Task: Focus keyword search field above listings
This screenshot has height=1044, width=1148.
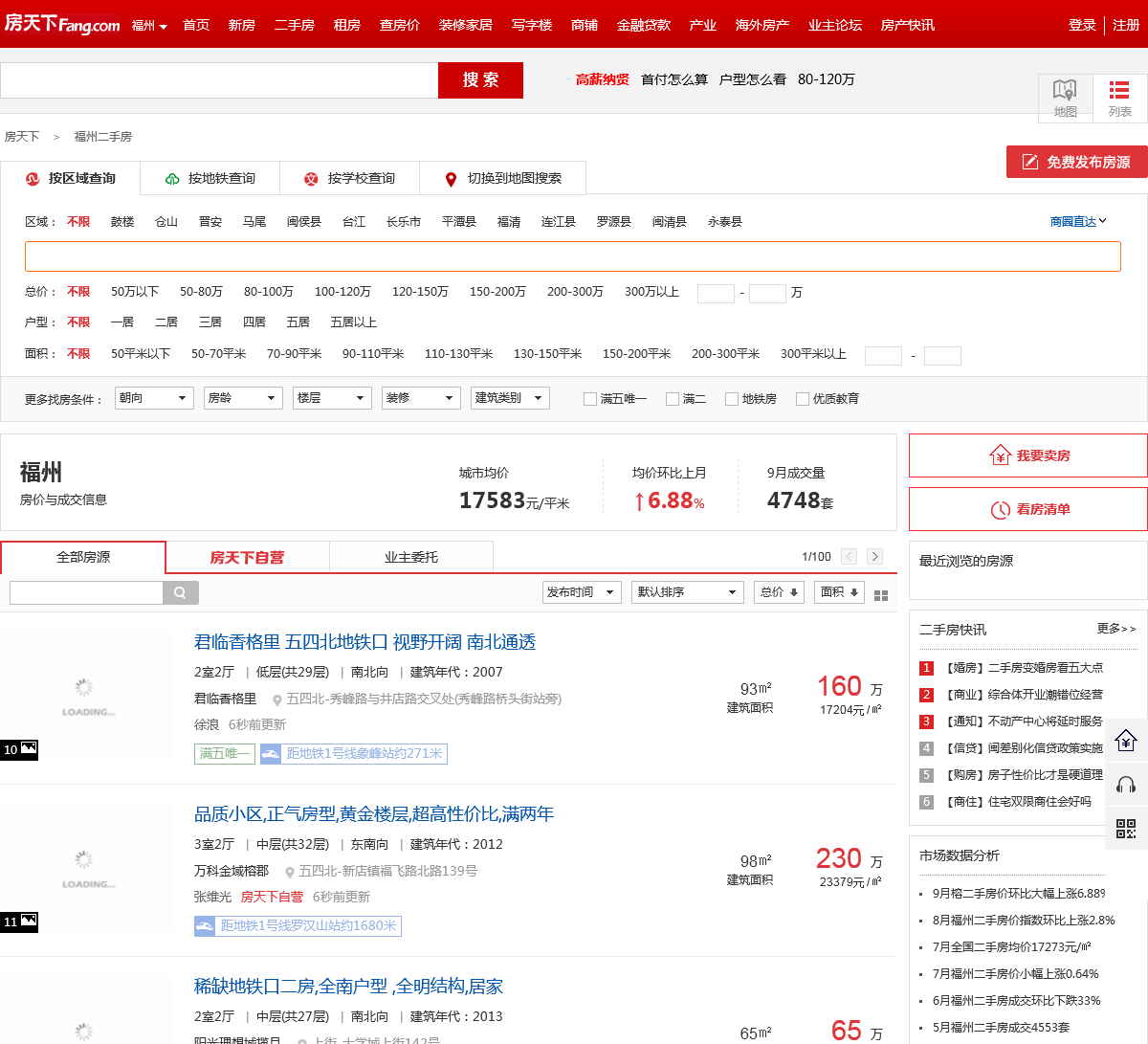Action: tap(86, 593)
